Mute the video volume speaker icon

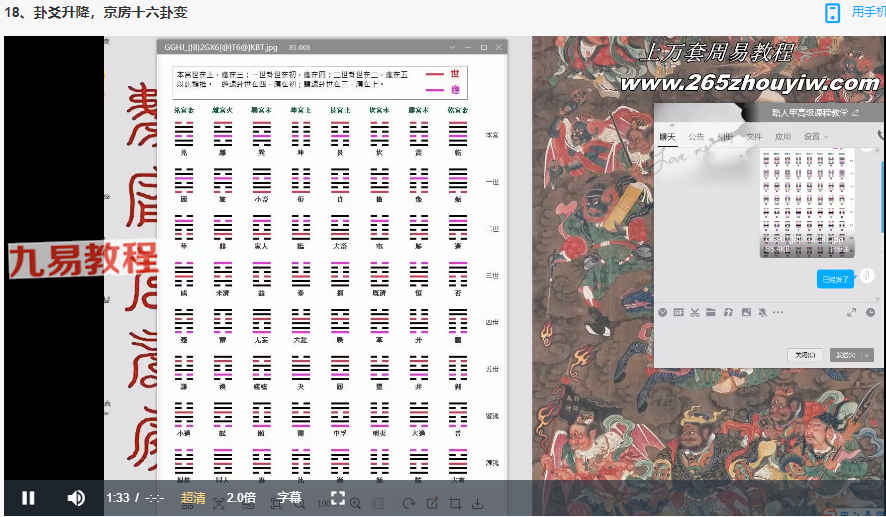(76, 498)
